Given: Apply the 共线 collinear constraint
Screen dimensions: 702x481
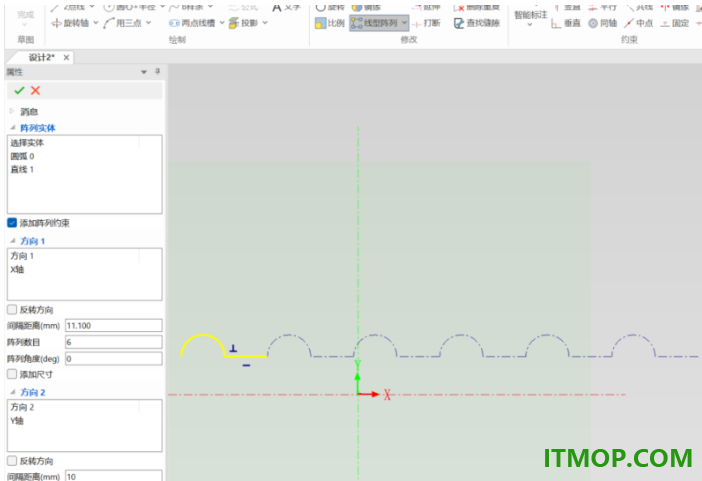Looking at the screenshot, I should point(638,7).
